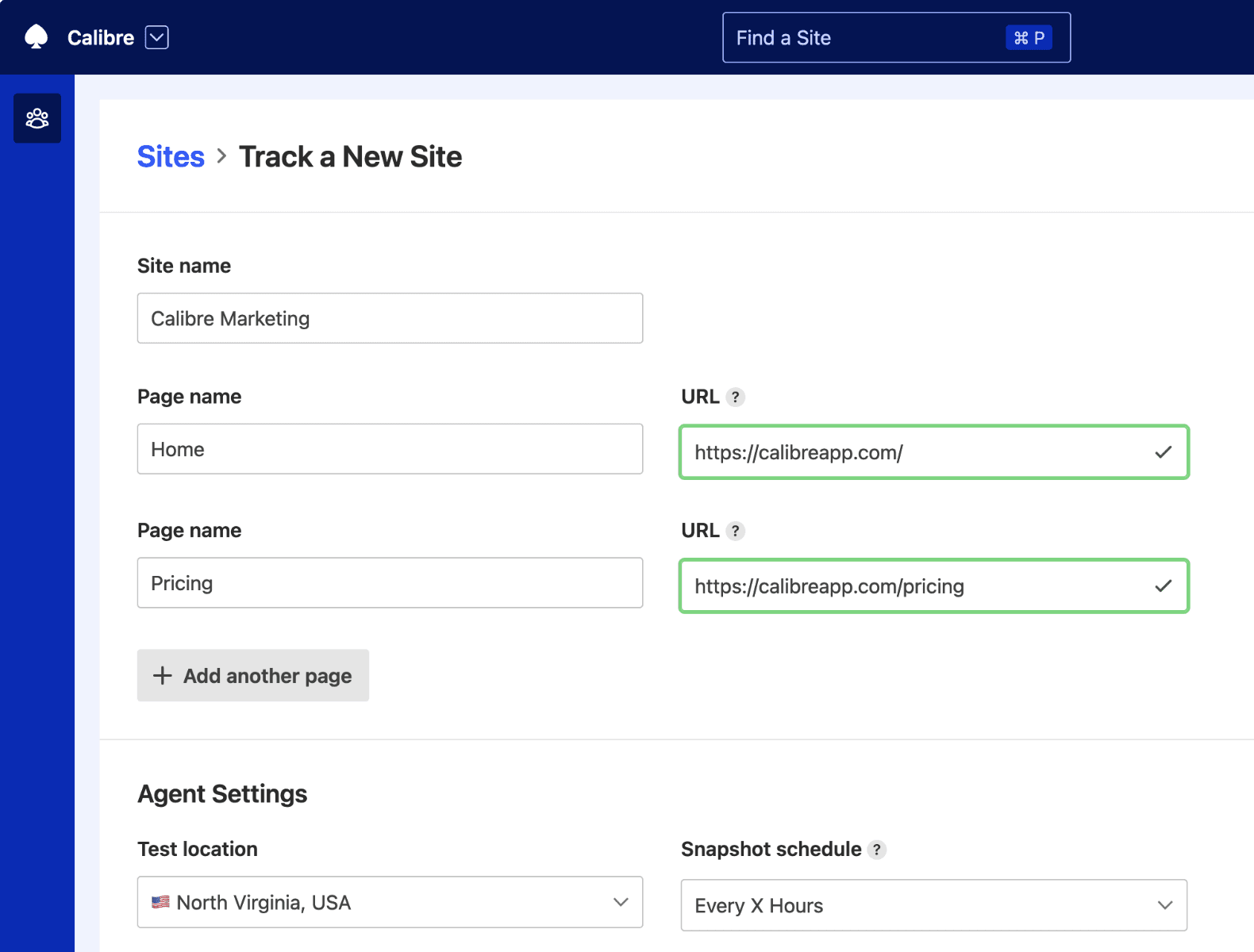This screenshot has height=952, width=1254.
Task: Open the team members sidebar icon
Action: (x=37, y=118)
